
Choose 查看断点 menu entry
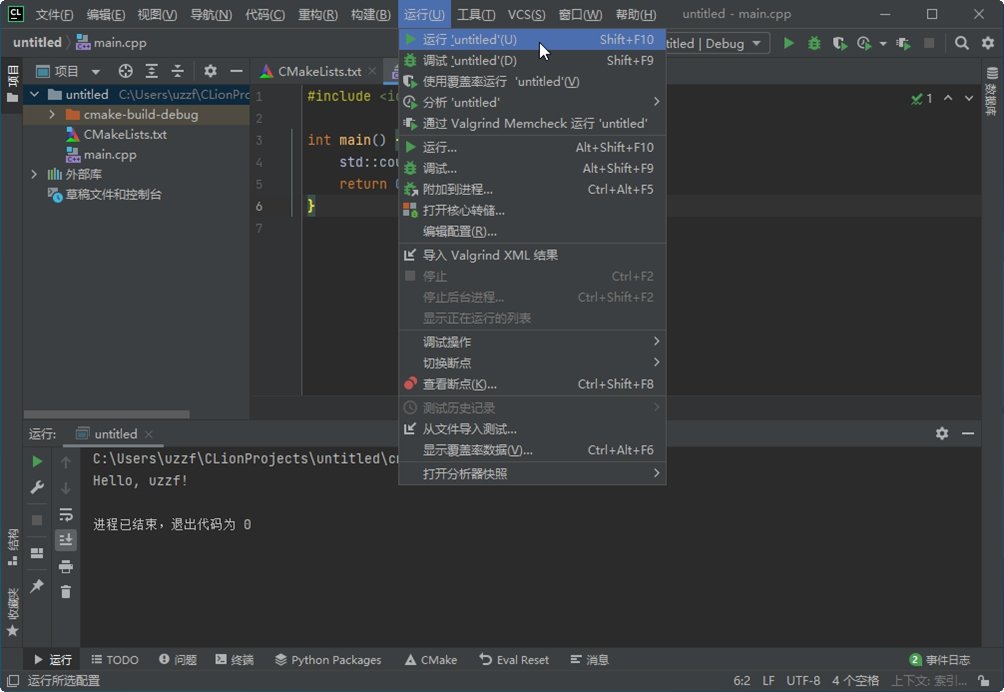[x=531, y=384]
